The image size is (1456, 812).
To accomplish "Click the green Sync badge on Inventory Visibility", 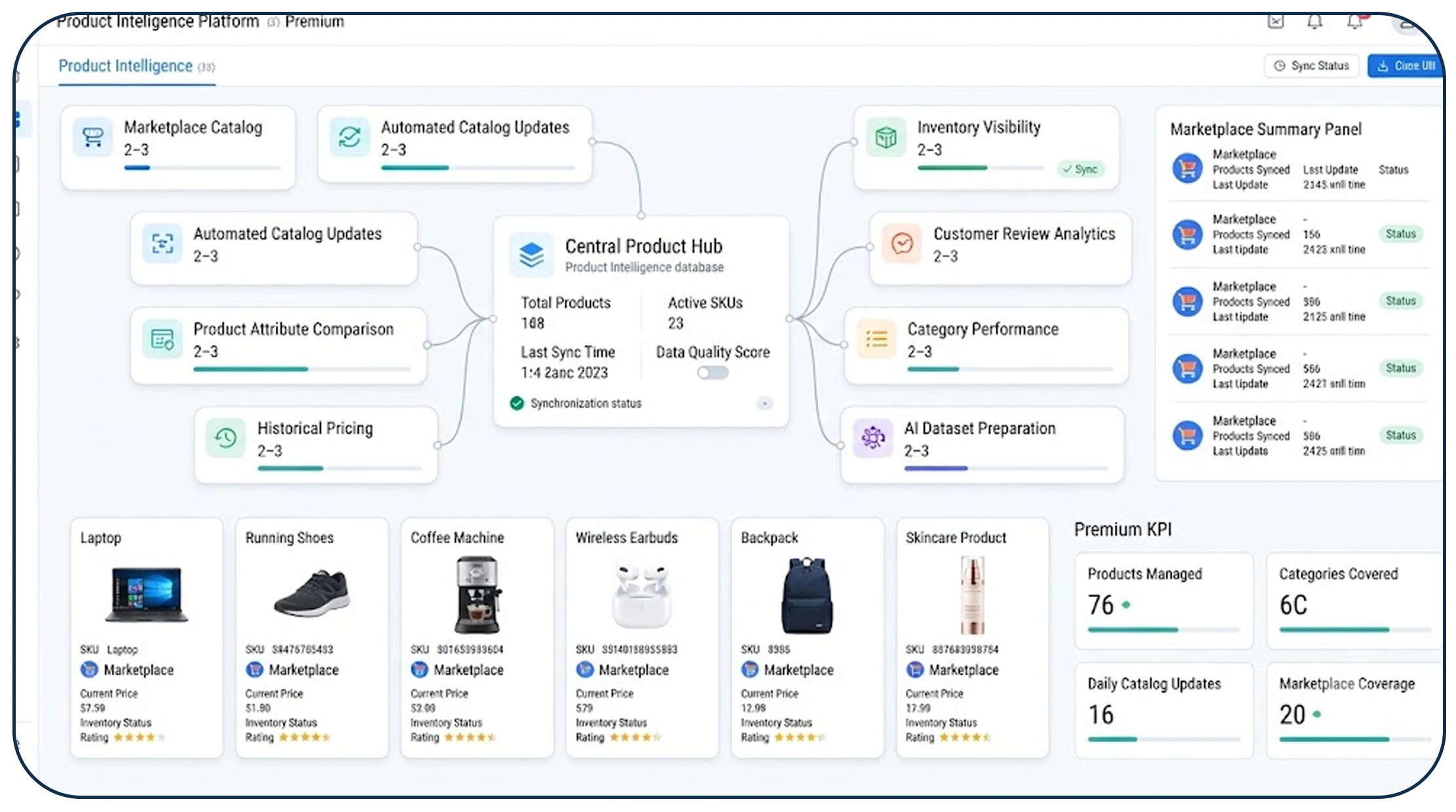I will coord(1080,169).
